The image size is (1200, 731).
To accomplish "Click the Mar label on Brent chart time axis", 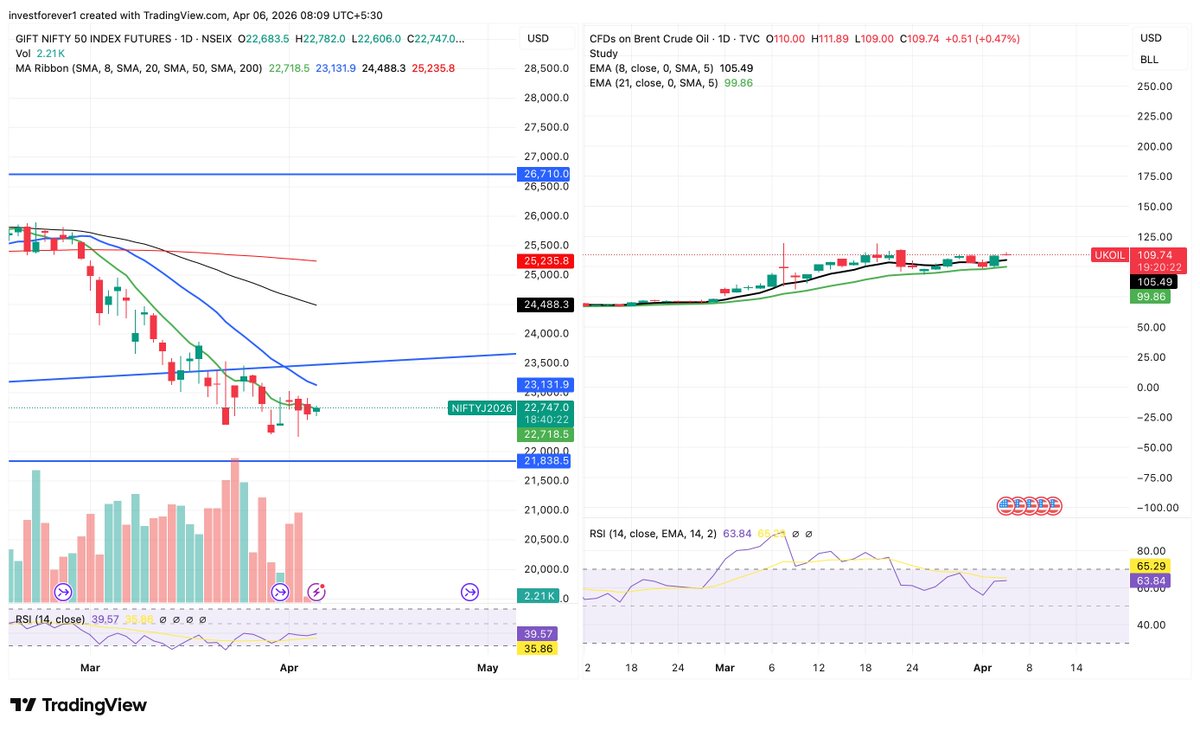I will point(726,667).
